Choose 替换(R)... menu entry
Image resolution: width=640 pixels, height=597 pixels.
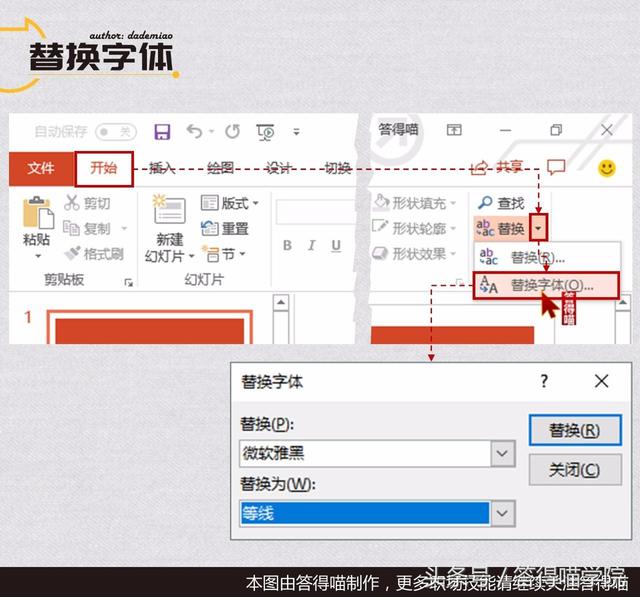click(547, 257)
